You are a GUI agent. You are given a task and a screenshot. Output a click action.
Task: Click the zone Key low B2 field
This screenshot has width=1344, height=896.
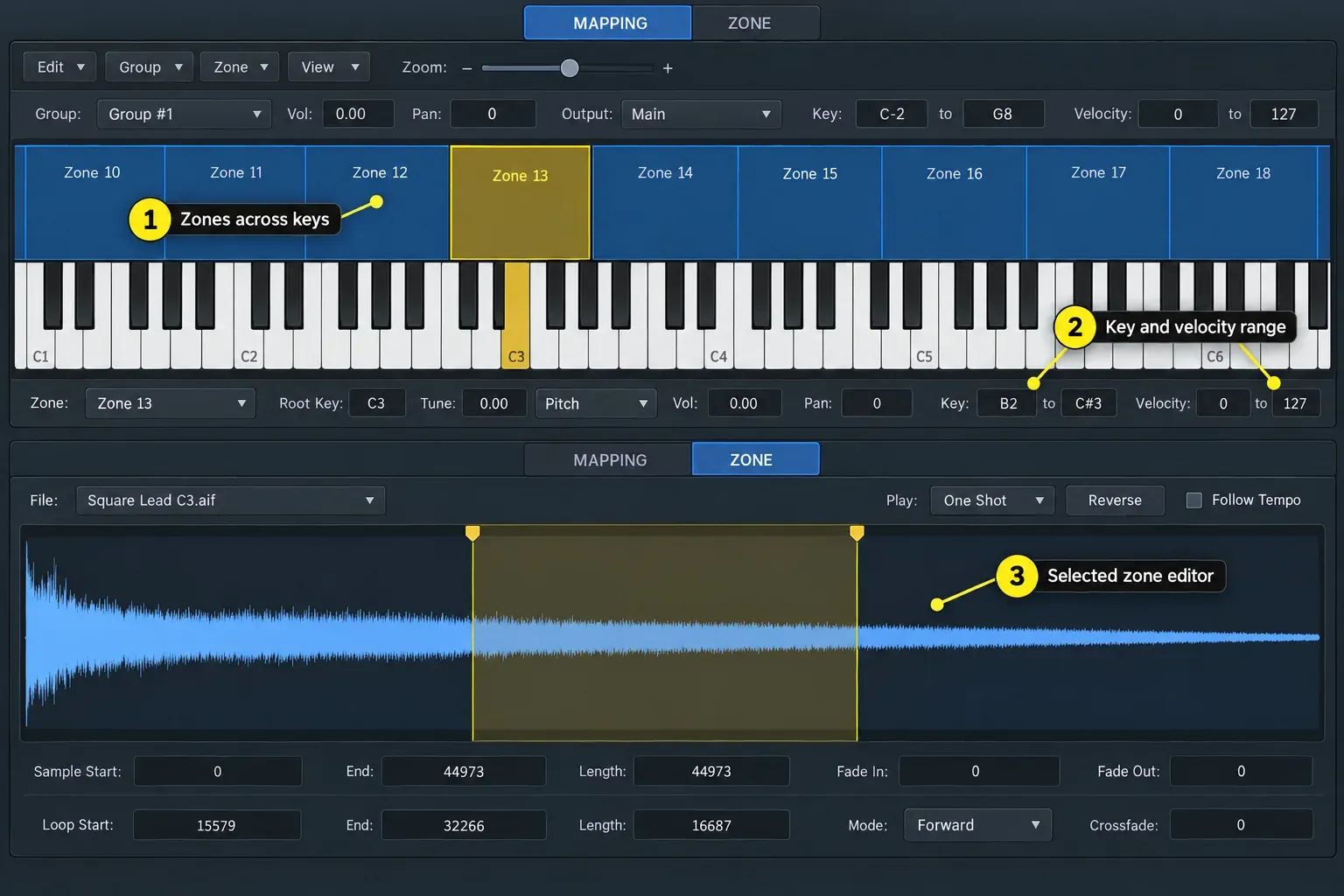pyautogui.click(x=1008, y=403)
